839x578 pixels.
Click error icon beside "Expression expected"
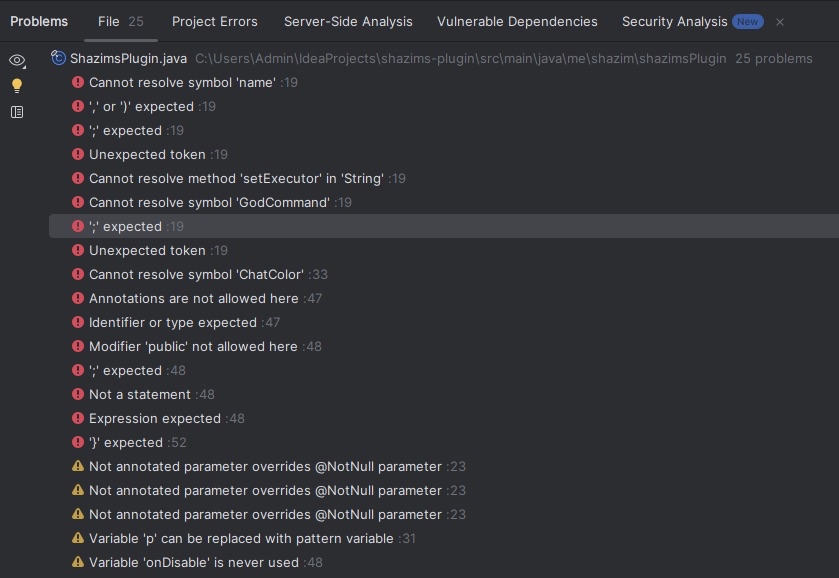78,418
